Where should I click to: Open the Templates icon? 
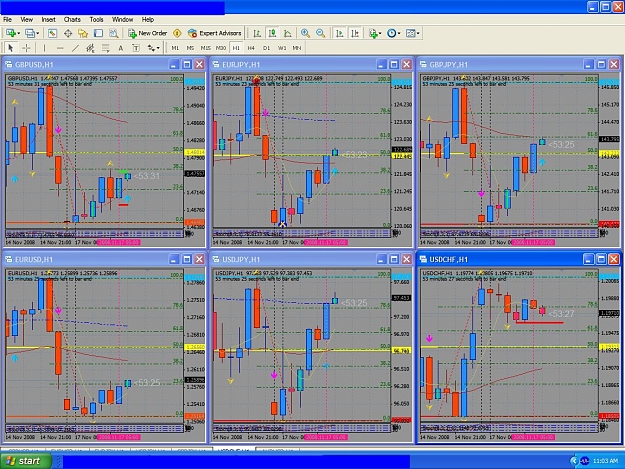[410, 33]
